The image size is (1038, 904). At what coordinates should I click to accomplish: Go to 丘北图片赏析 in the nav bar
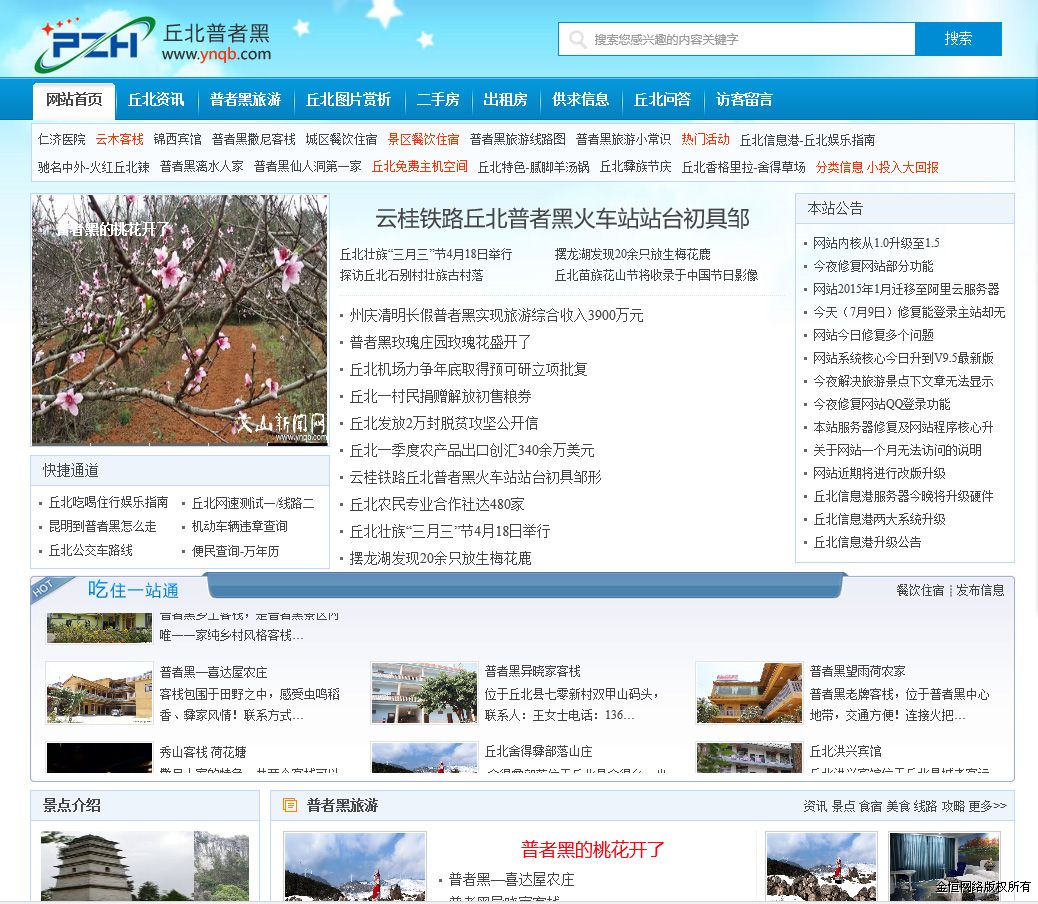pos(348,100)
